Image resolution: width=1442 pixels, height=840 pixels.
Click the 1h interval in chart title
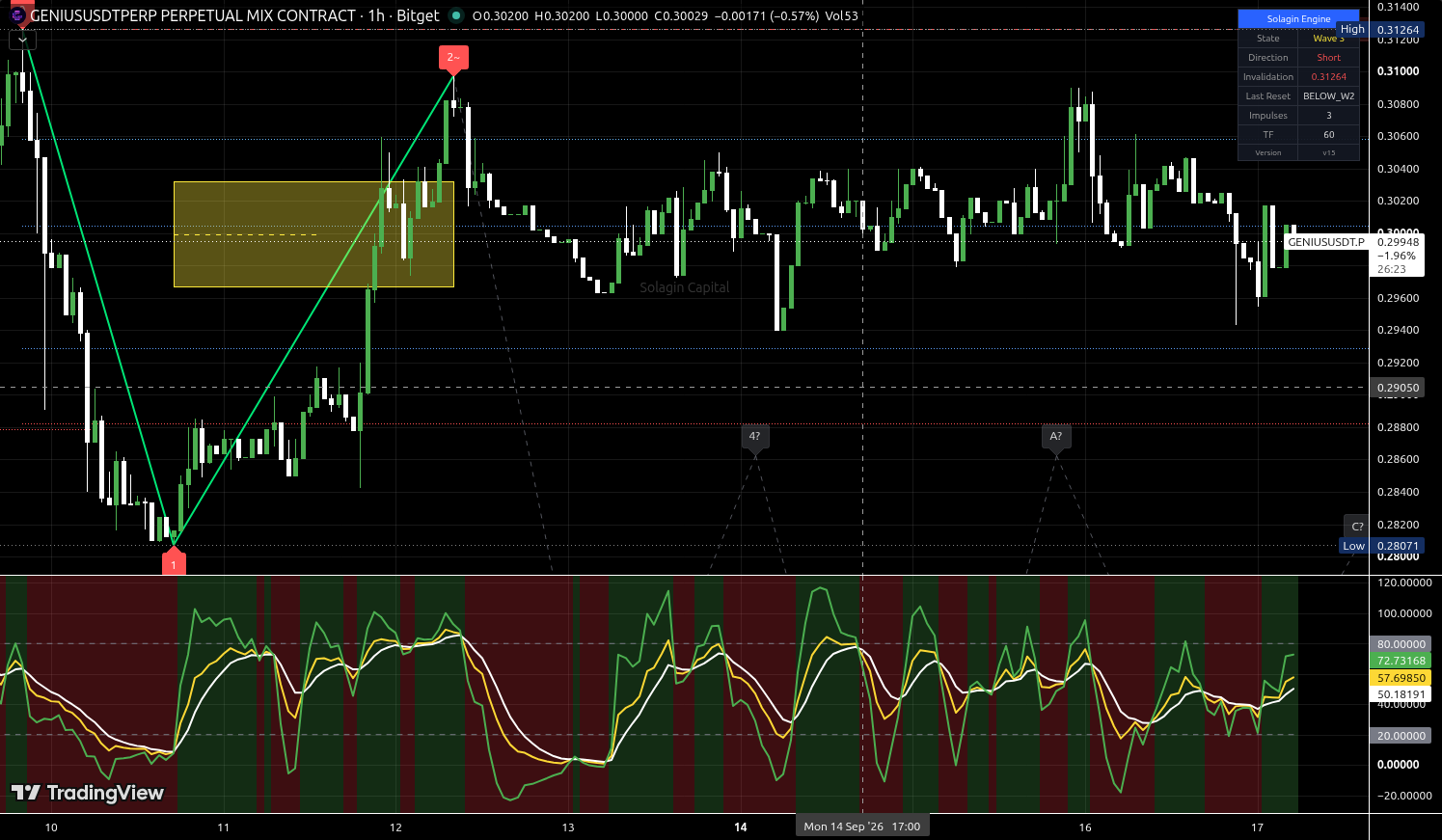coord(376,15)
